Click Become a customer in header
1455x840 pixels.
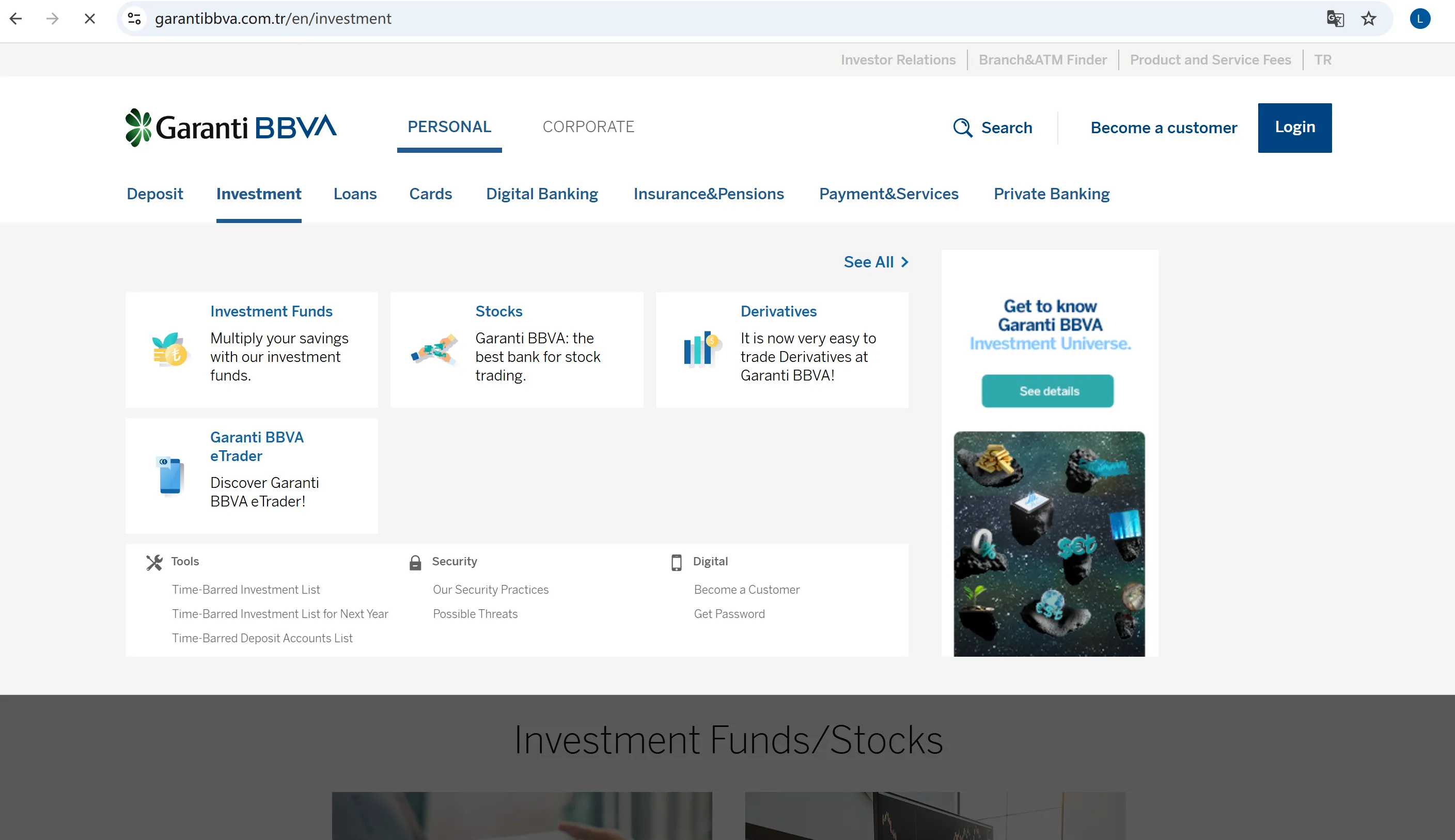1164,128
